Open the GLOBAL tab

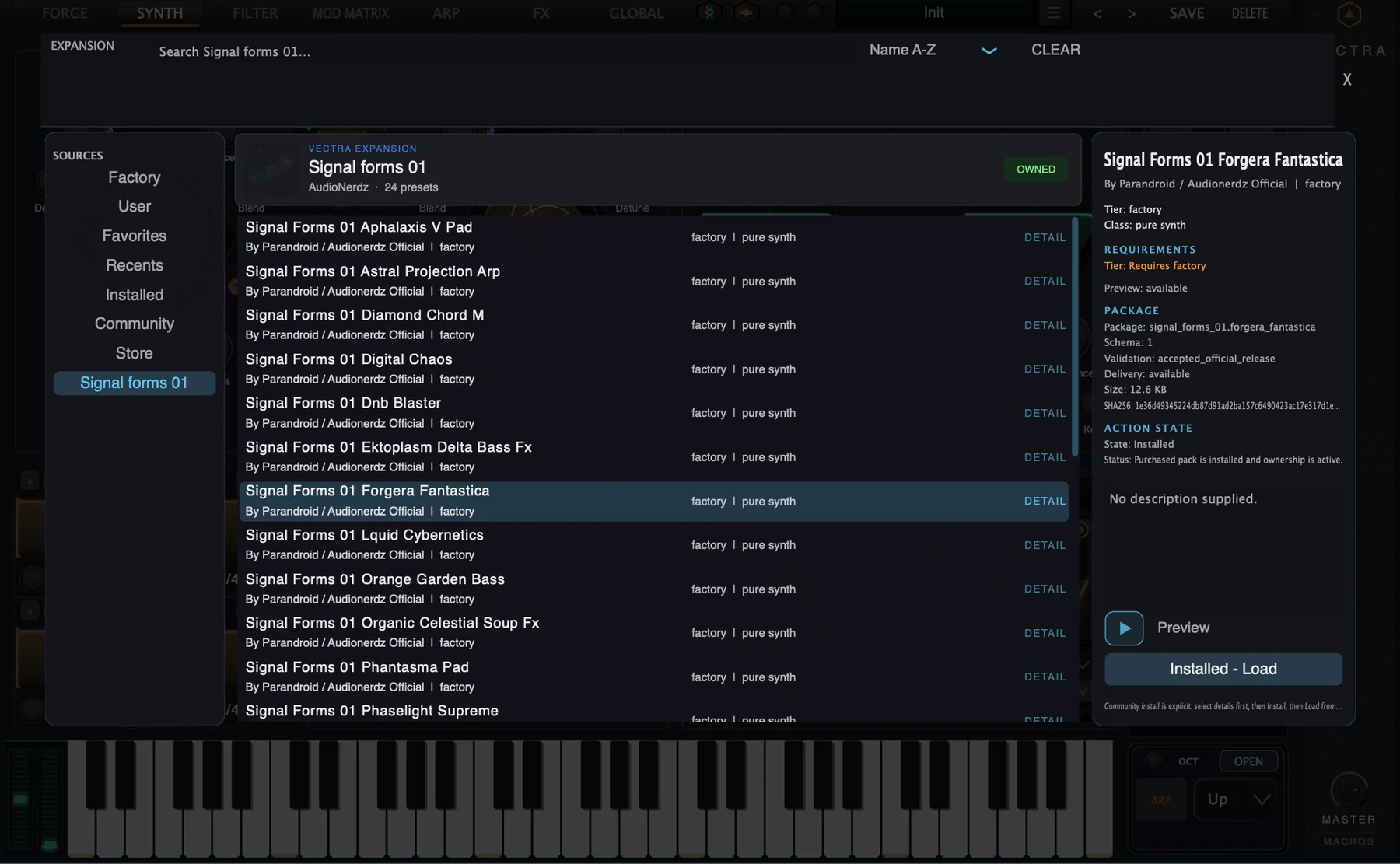(x=636, y=13)
